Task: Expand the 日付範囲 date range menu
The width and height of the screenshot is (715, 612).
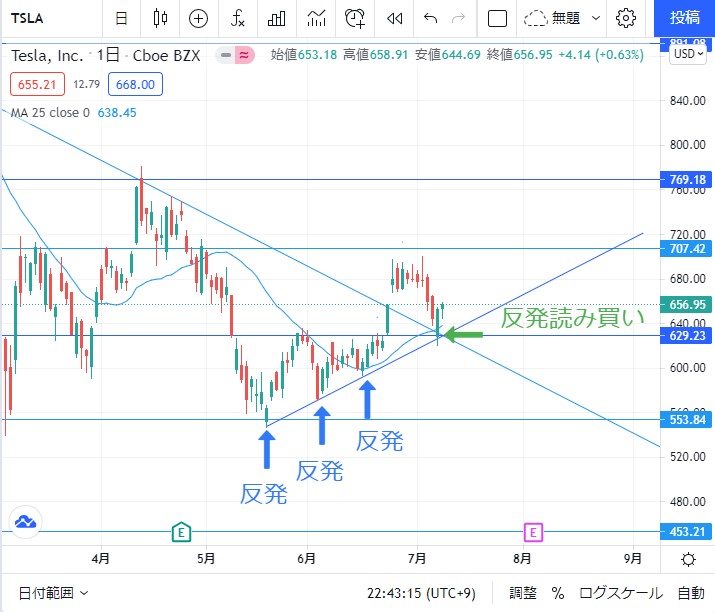Action: [x=49, y=593]
